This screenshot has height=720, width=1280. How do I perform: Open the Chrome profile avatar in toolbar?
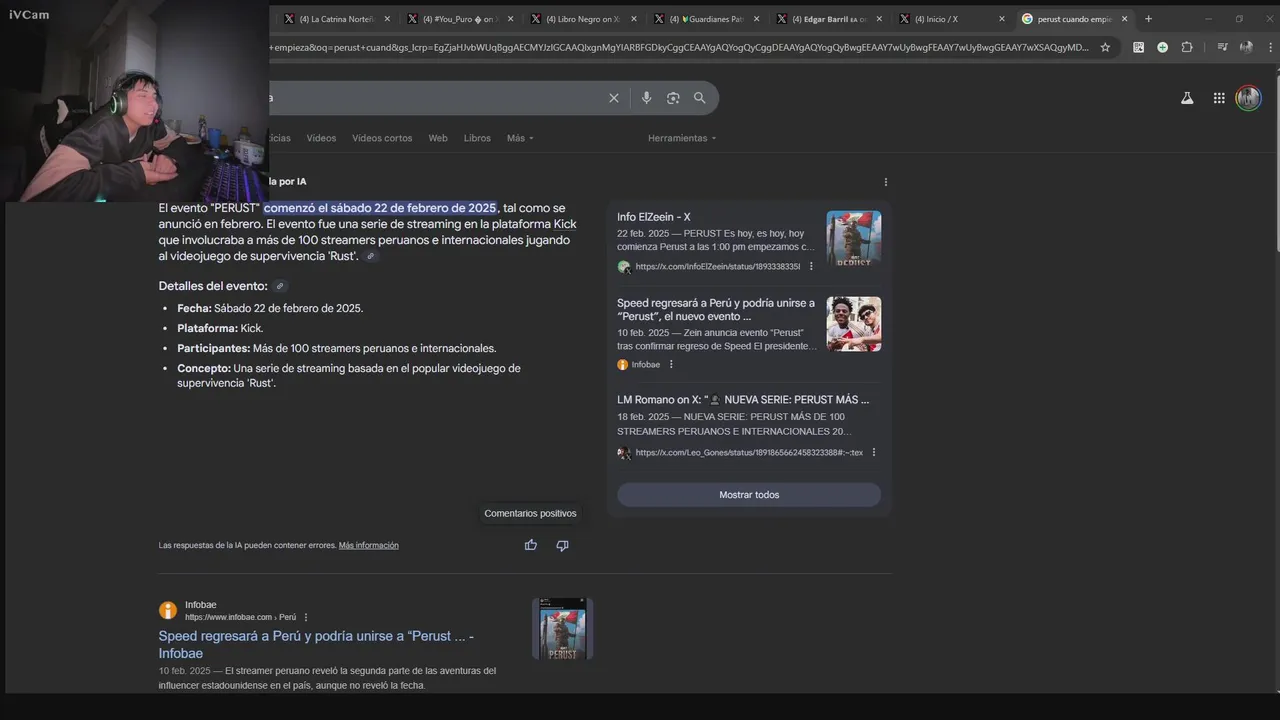(1246, 47)
